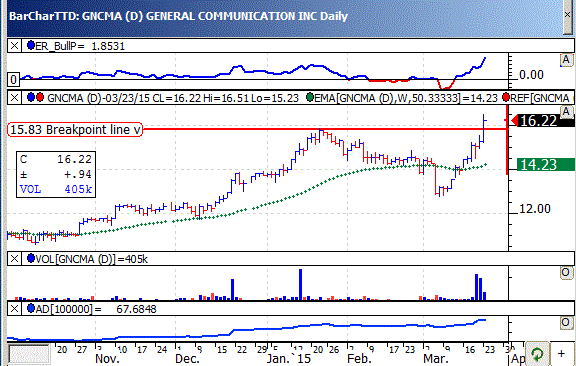Click blue GNCMA price series marker
Image resolution: width=576 pixels, height=366 pixels.
31,98
